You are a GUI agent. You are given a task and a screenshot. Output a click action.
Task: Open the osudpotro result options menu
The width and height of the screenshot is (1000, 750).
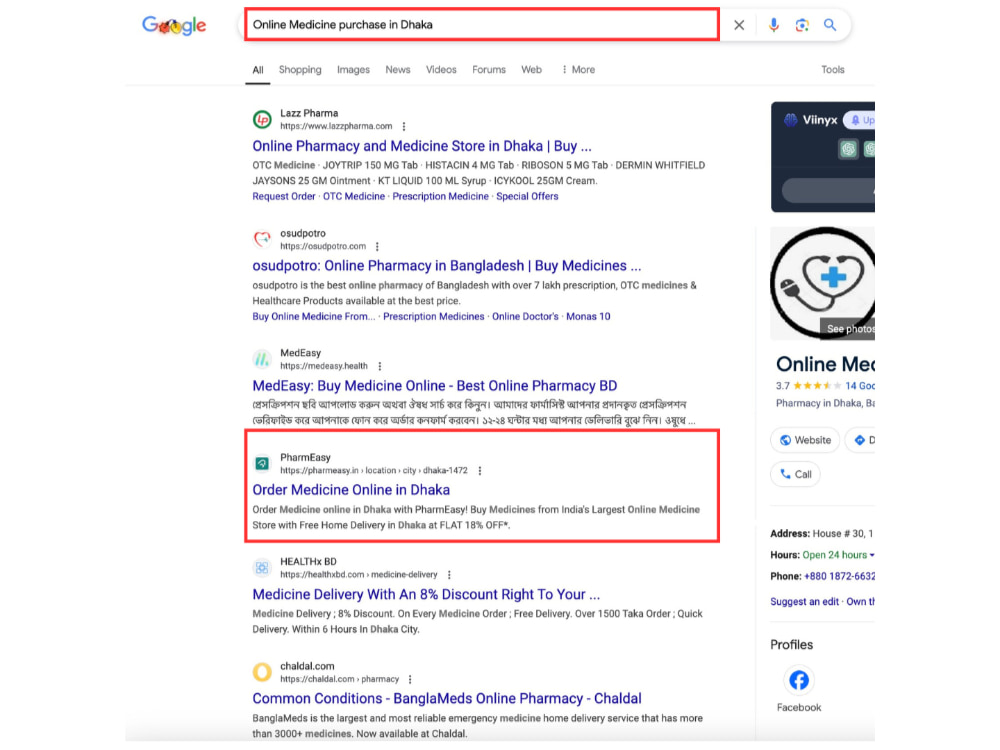point(377,246)
